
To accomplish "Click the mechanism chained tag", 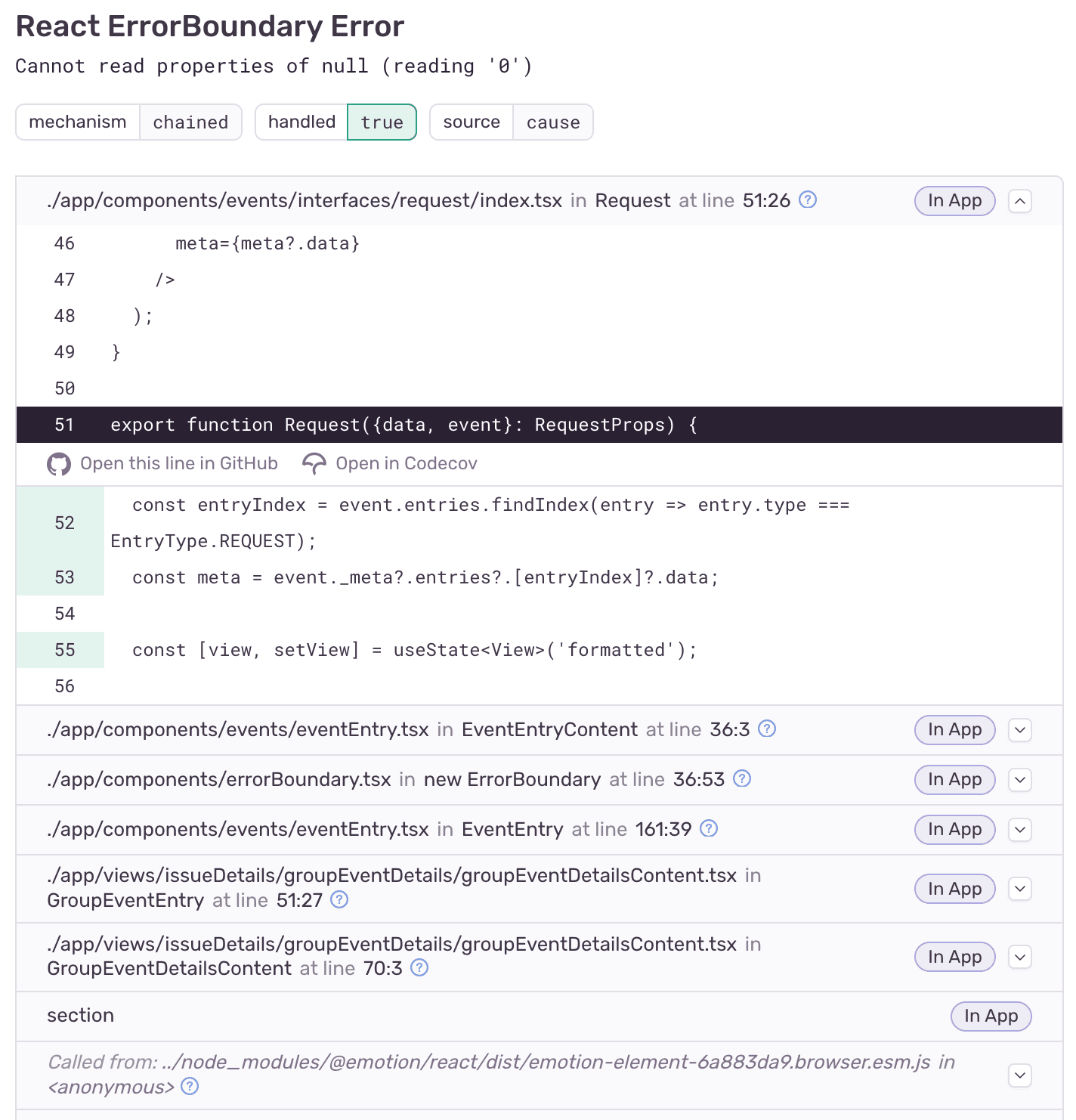I will click(190, 122).
